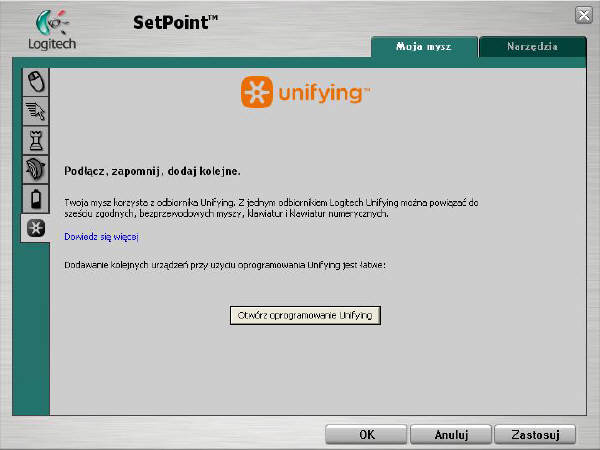Screen dimensions: 600x450
Task: Confirm with the OK button
Action: click(366, 435)
